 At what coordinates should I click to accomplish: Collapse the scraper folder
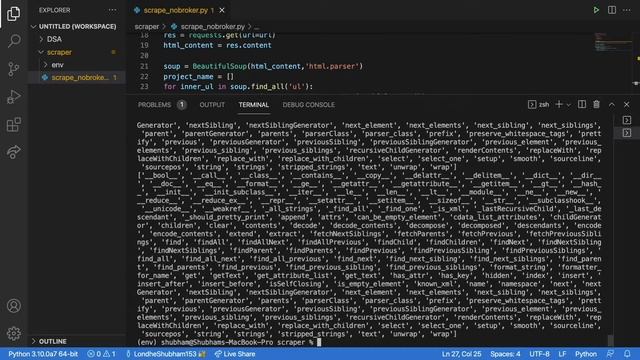(59, 52)
